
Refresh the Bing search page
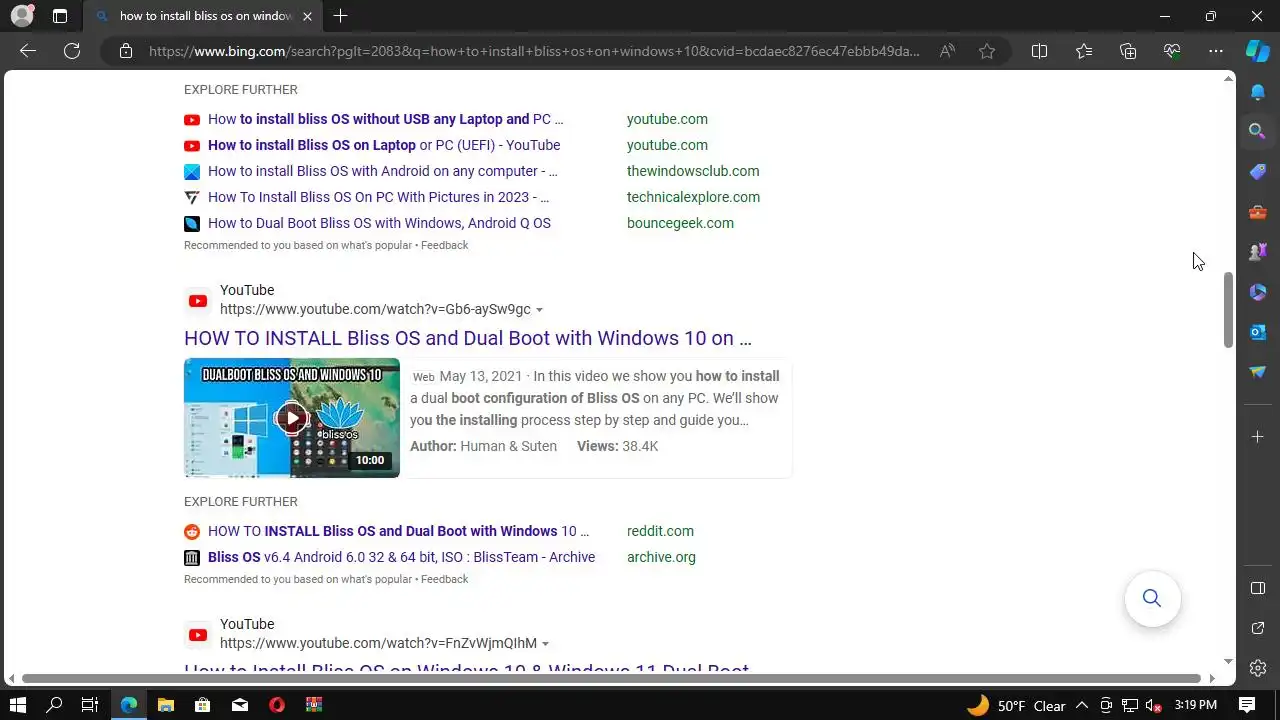72,51
